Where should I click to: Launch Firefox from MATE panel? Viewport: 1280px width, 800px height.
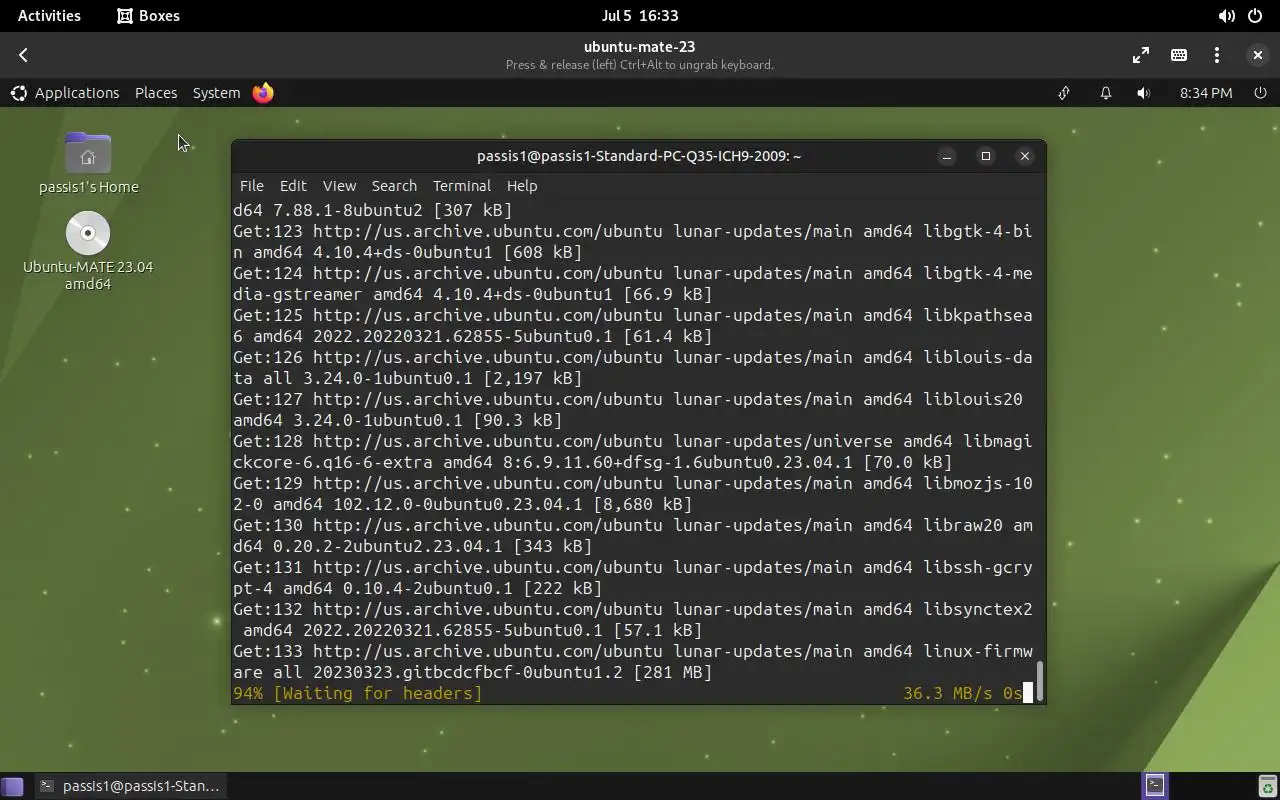coord(263,93)
